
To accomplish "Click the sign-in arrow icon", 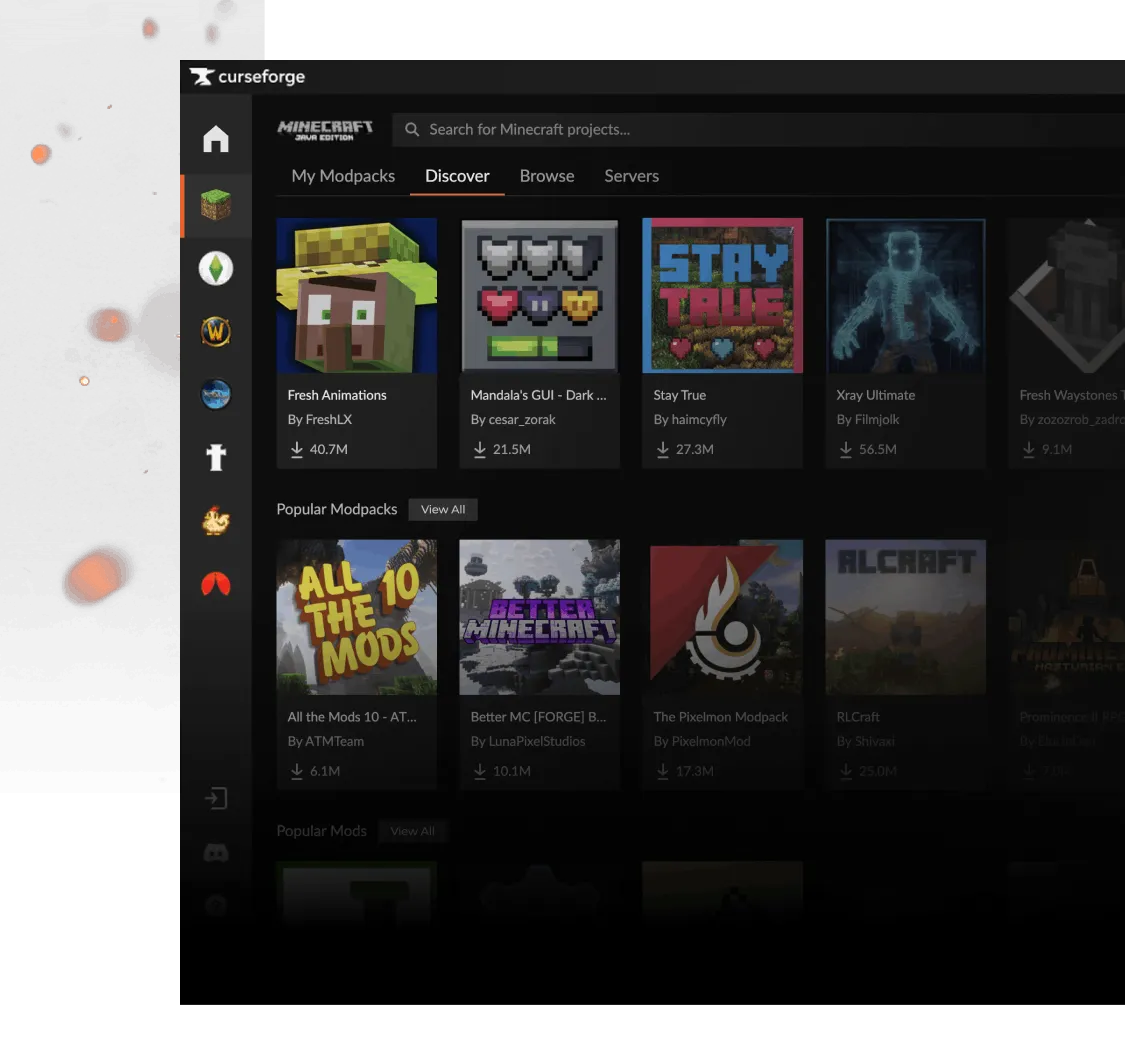I will (x=216, y=798).
